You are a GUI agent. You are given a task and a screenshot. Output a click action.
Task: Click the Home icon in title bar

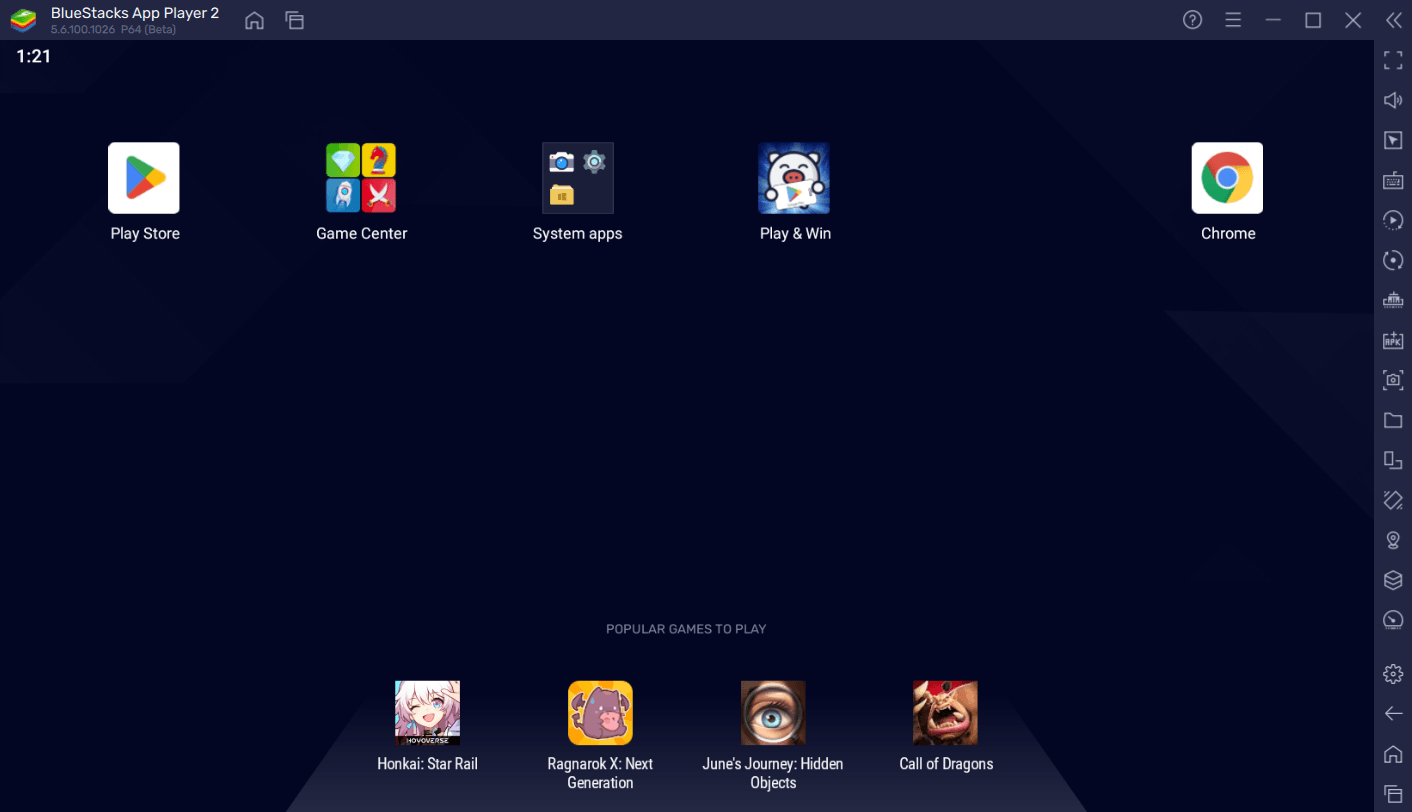tap(255, 20)
